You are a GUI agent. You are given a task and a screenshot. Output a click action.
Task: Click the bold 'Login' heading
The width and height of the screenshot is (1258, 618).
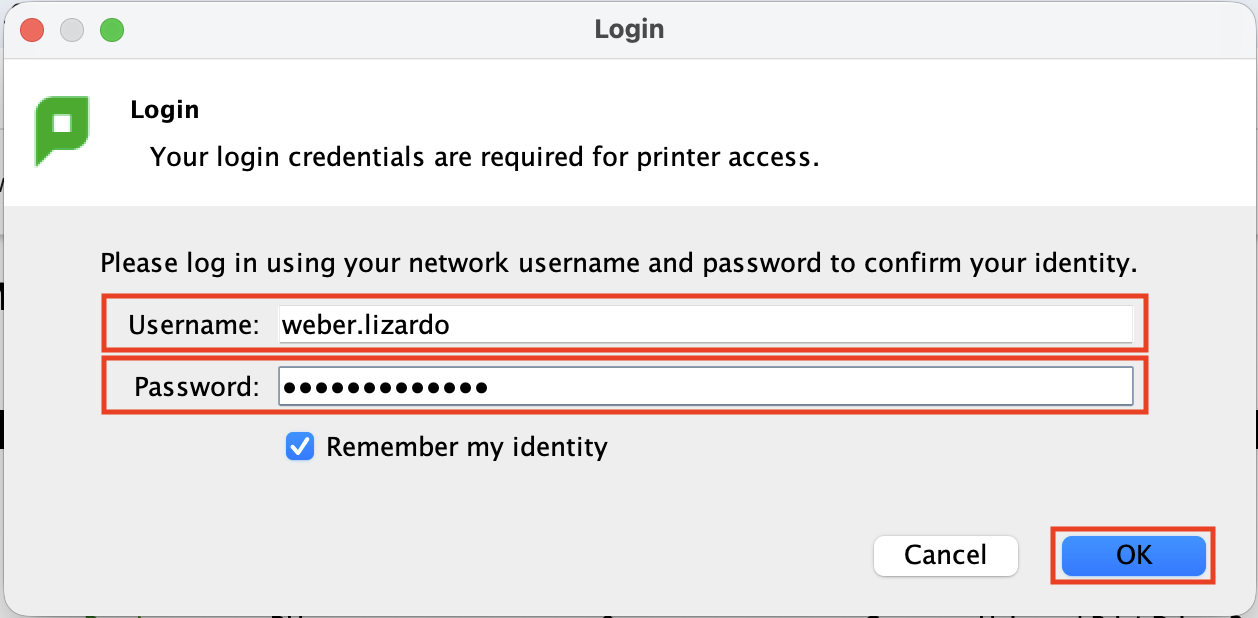point(165,109)
